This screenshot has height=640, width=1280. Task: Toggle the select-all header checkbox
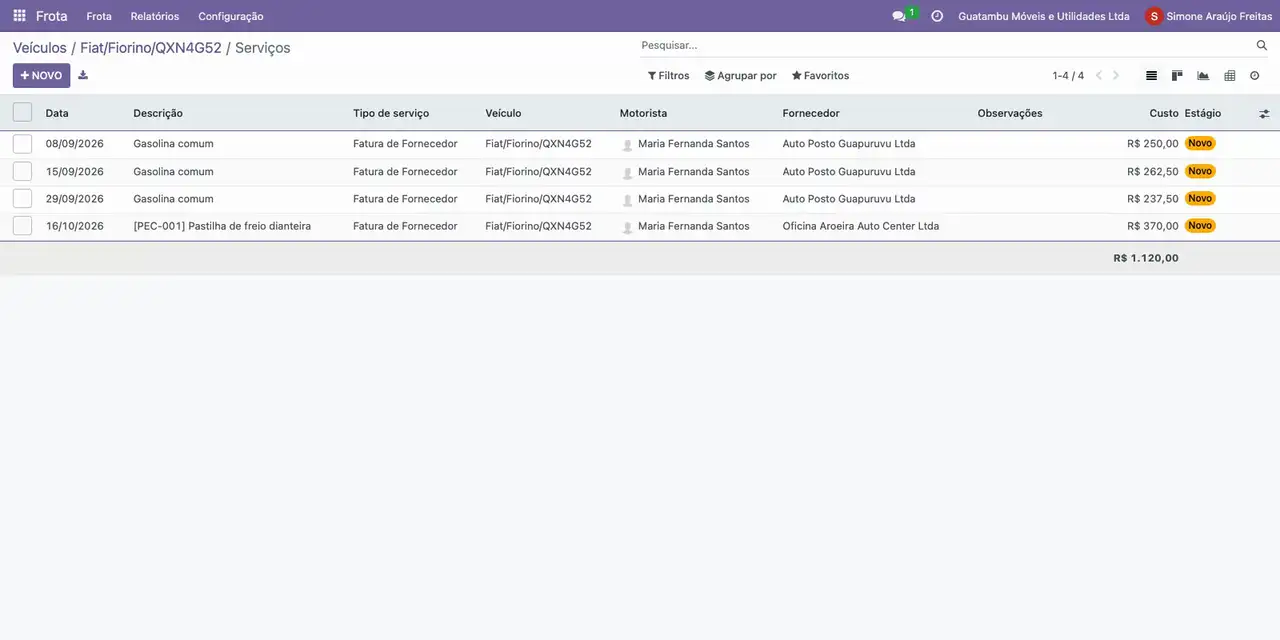(22, 112)
